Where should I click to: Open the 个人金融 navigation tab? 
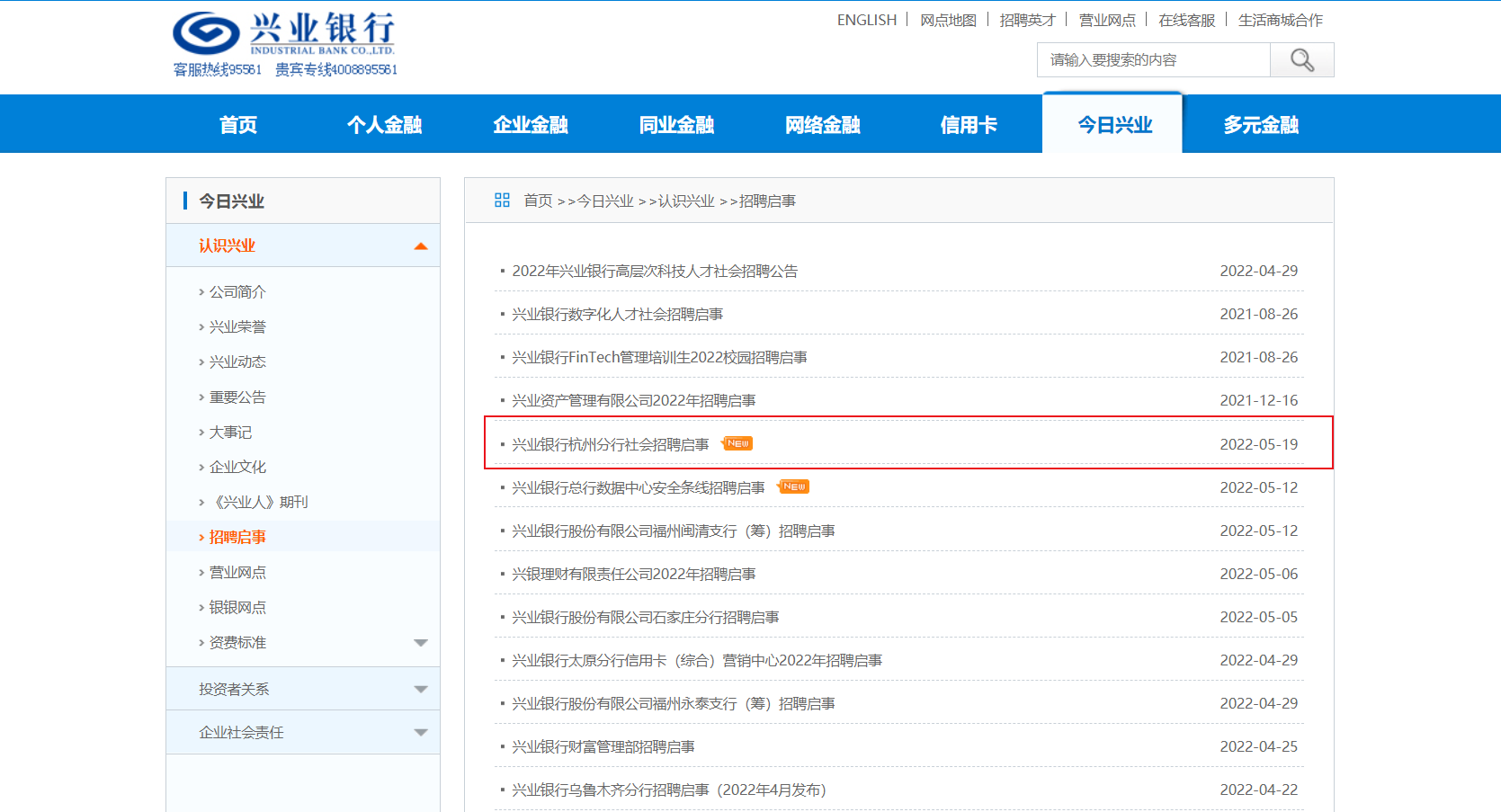385,124
